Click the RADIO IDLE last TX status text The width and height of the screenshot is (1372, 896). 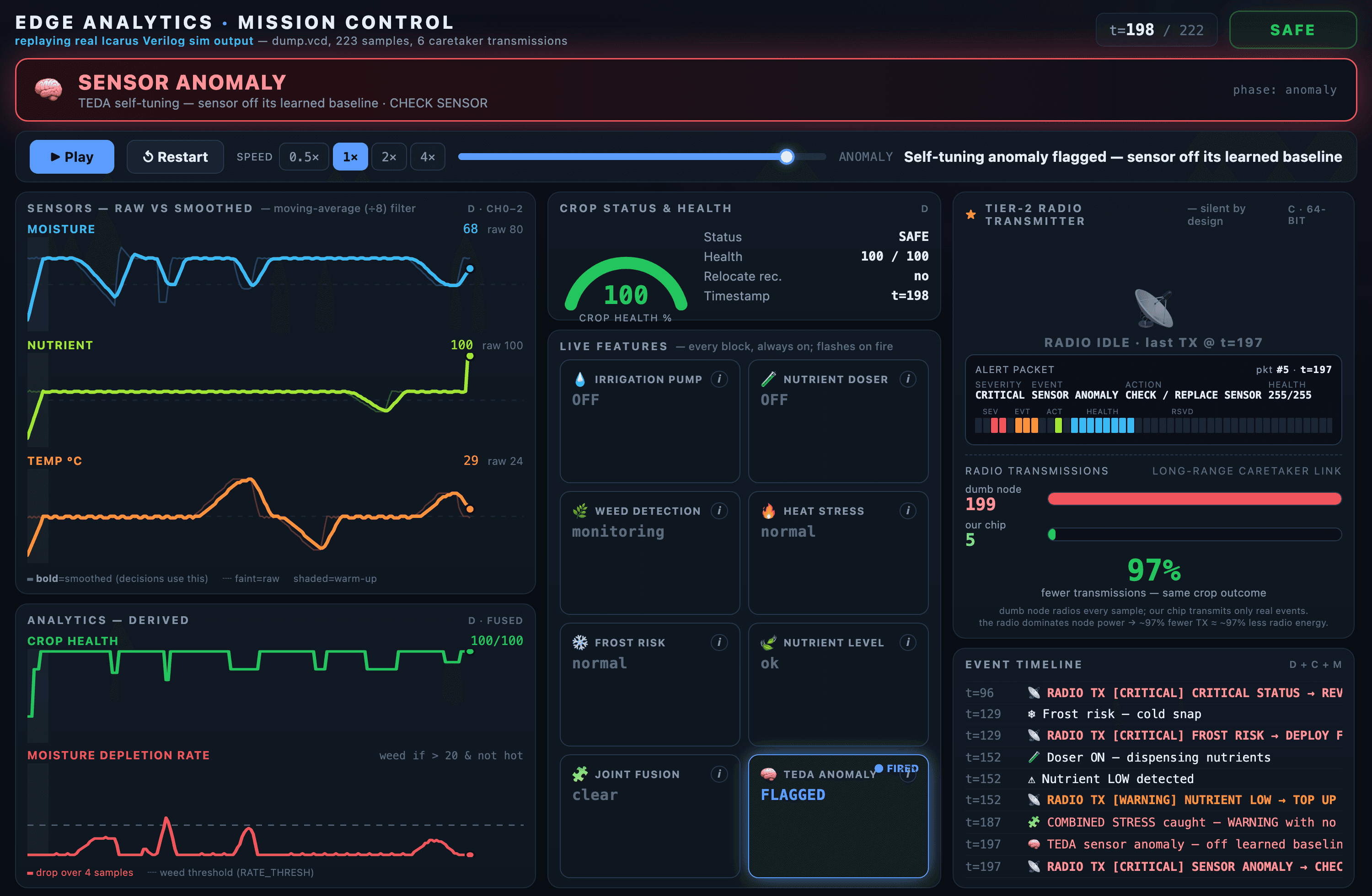(1153, 343)
